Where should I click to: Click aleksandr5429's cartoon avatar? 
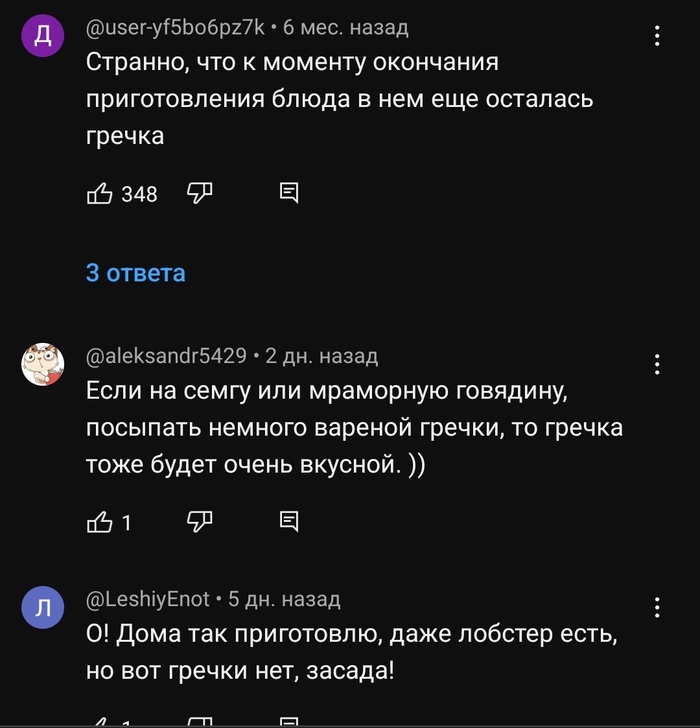pos(43,363)
